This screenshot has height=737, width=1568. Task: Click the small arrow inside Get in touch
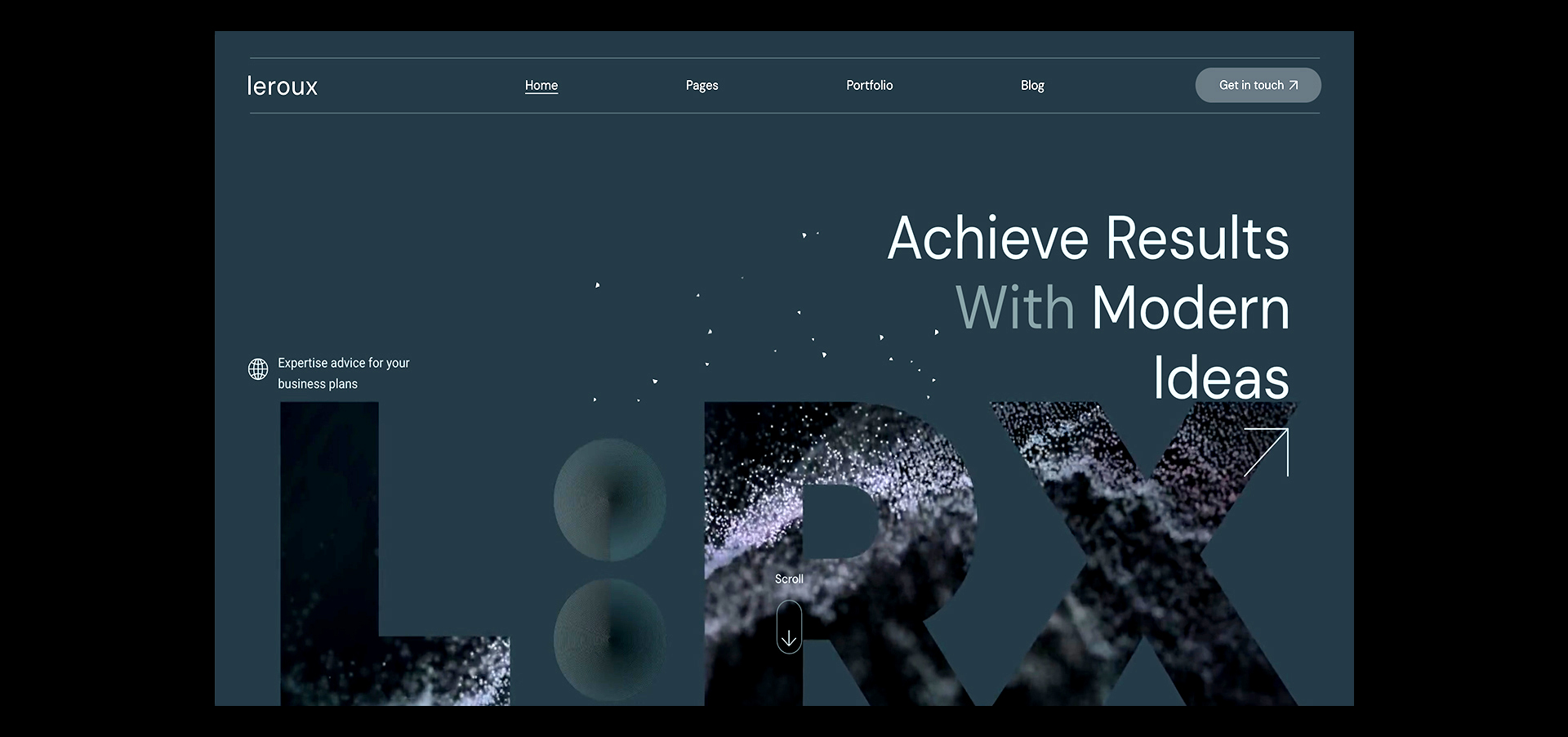pyautogui.click(x=1293, y=85)
